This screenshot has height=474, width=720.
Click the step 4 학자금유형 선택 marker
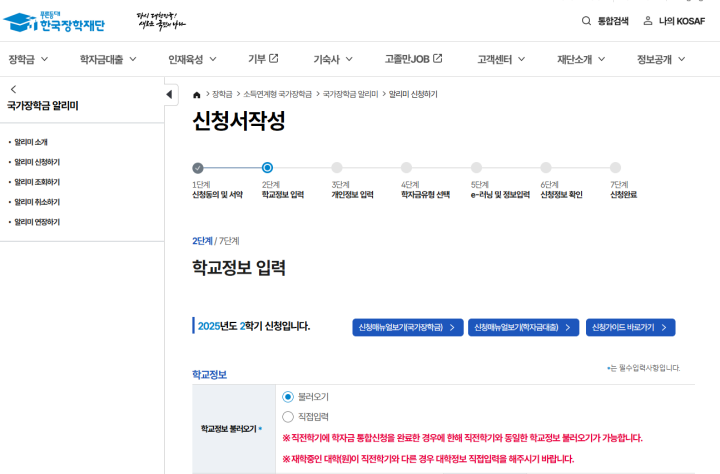pyautogui.click(x=406, y=168)
